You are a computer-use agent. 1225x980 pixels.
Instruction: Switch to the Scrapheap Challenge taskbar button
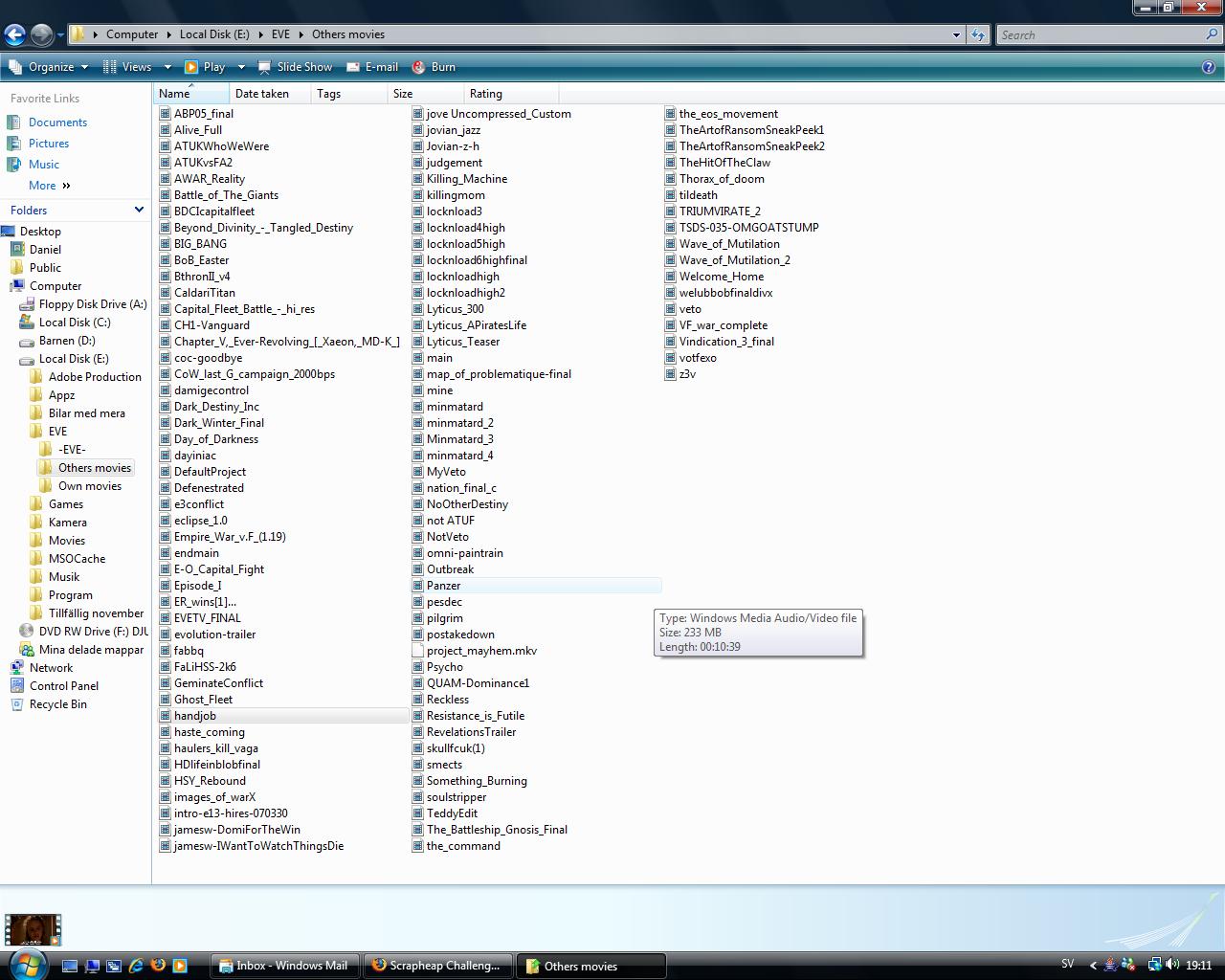pos(438,966)
